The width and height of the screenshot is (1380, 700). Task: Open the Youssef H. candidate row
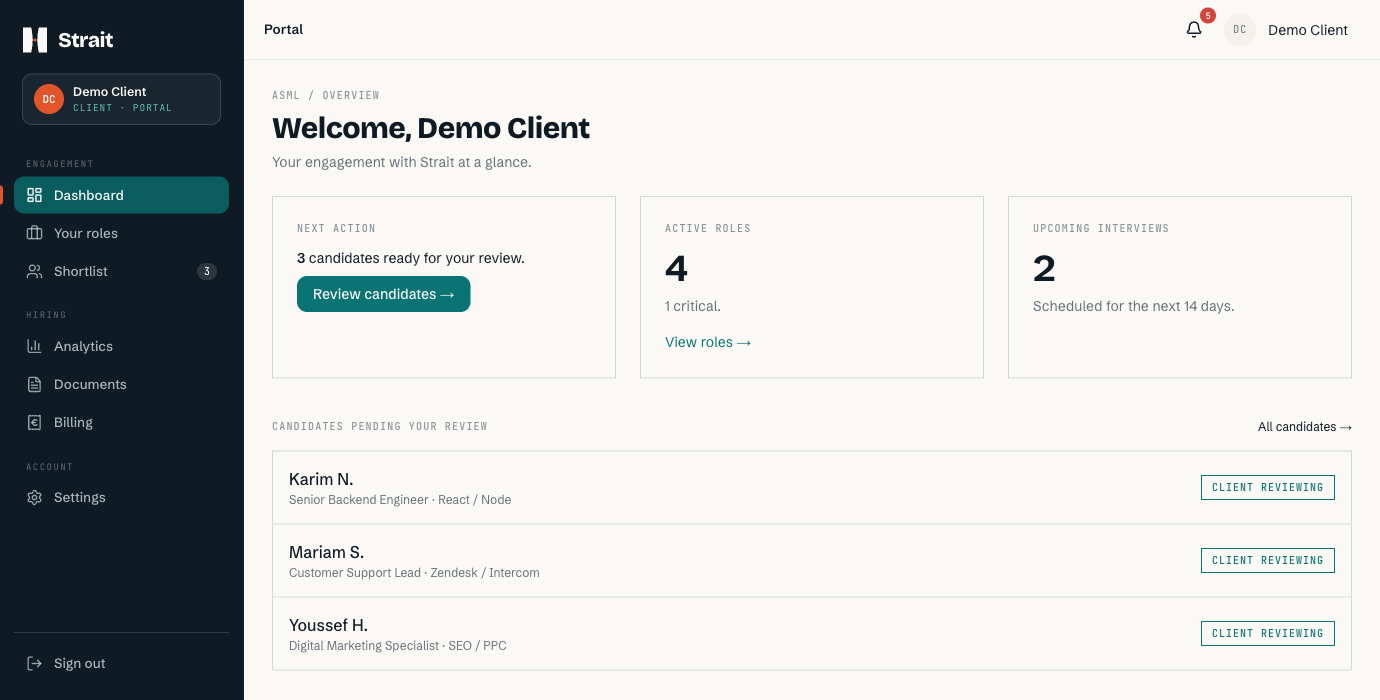pos(812,634)
